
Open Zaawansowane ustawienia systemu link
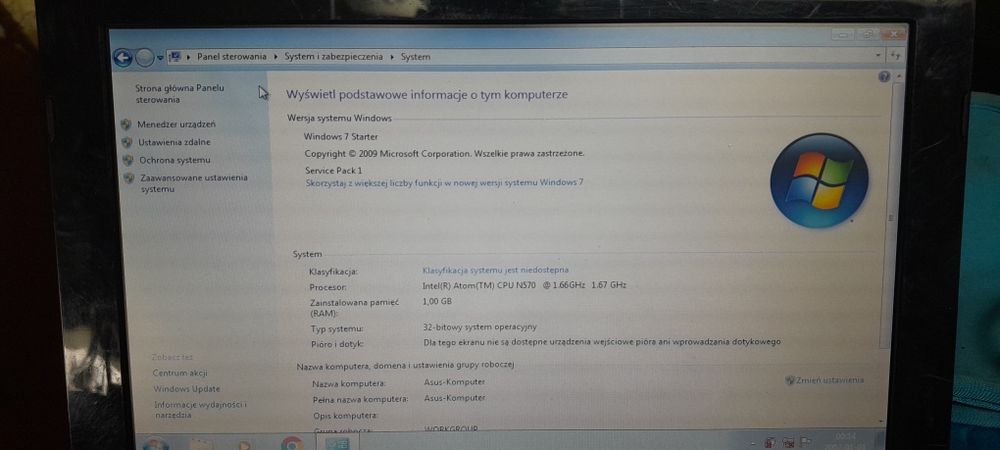pos(194,184)
